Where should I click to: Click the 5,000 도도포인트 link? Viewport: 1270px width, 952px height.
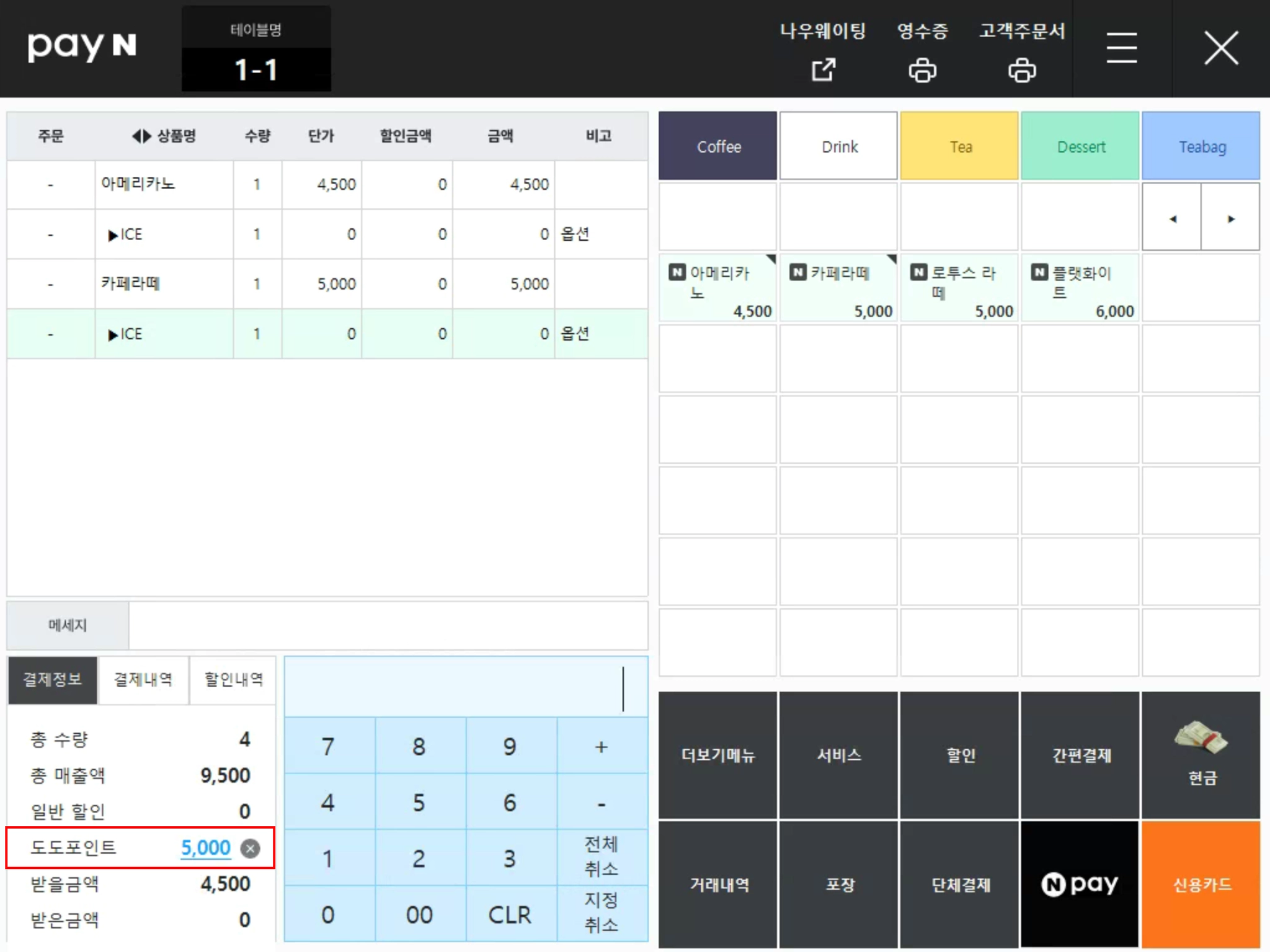(x=205, y=847)
